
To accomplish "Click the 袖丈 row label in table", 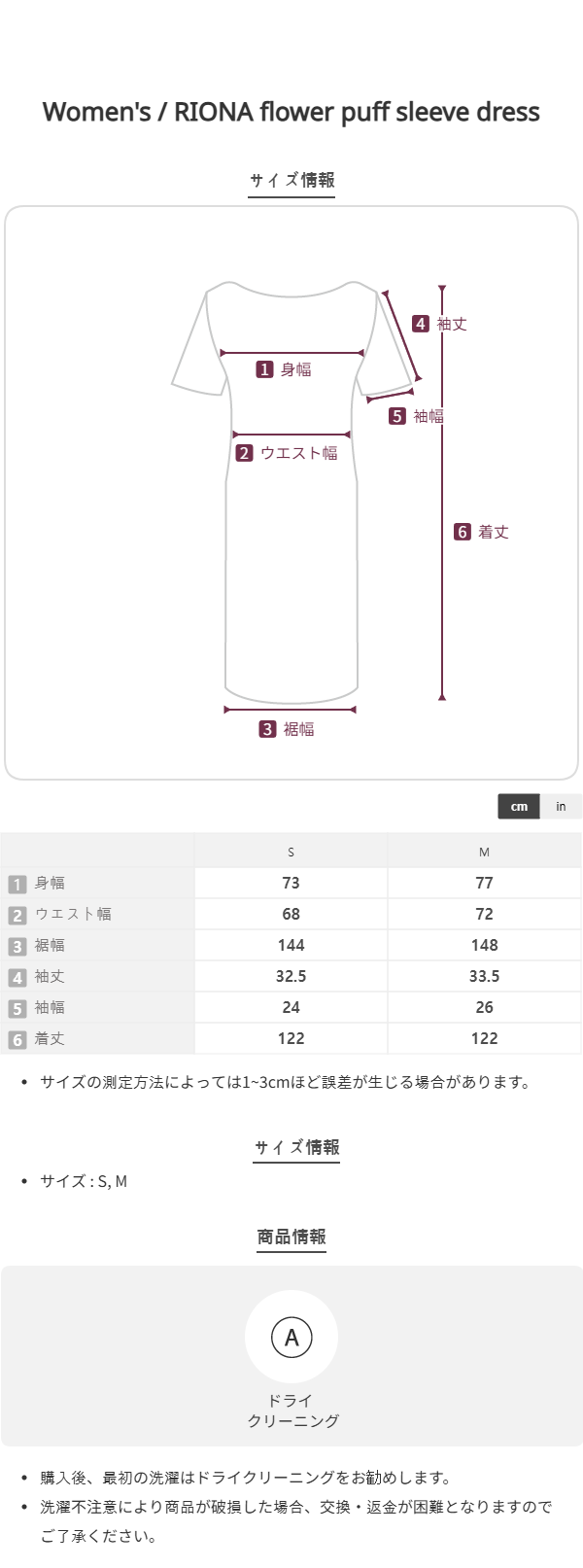I will (50, 976).
